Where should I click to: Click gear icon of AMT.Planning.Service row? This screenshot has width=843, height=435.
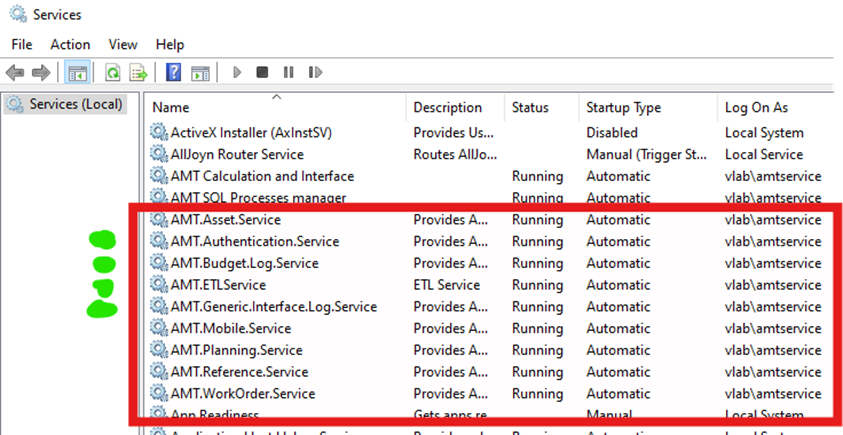click(159, 350)
